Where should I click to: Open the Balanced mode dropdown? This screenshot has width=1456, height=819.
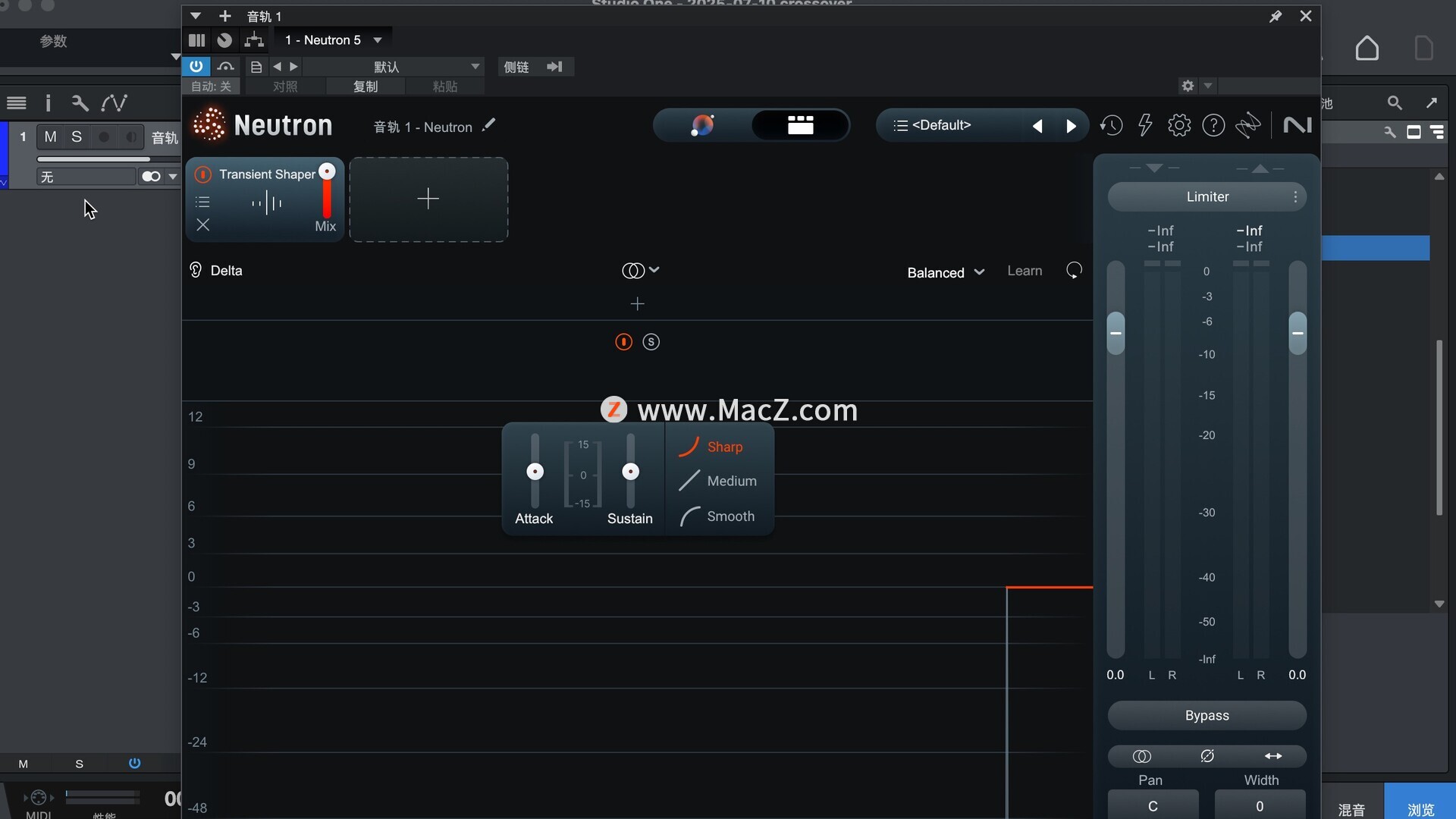[x=946, y=273]
